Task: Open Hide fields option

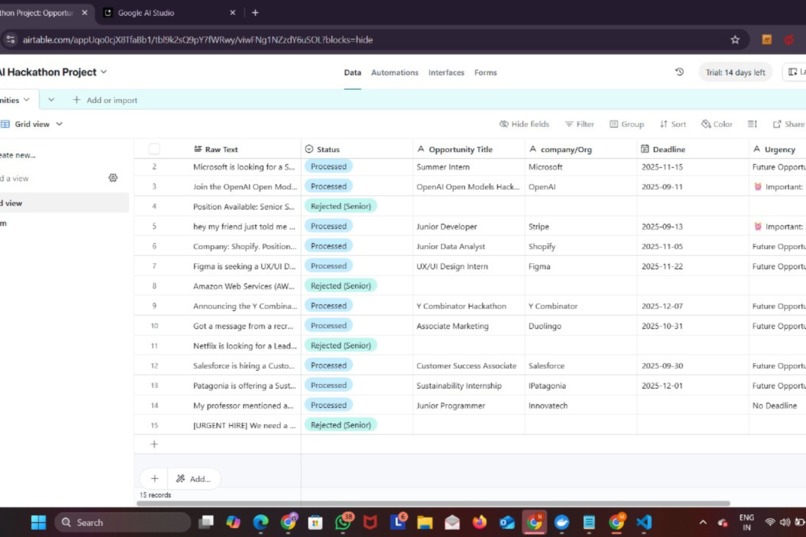Action: click(524, 124)
